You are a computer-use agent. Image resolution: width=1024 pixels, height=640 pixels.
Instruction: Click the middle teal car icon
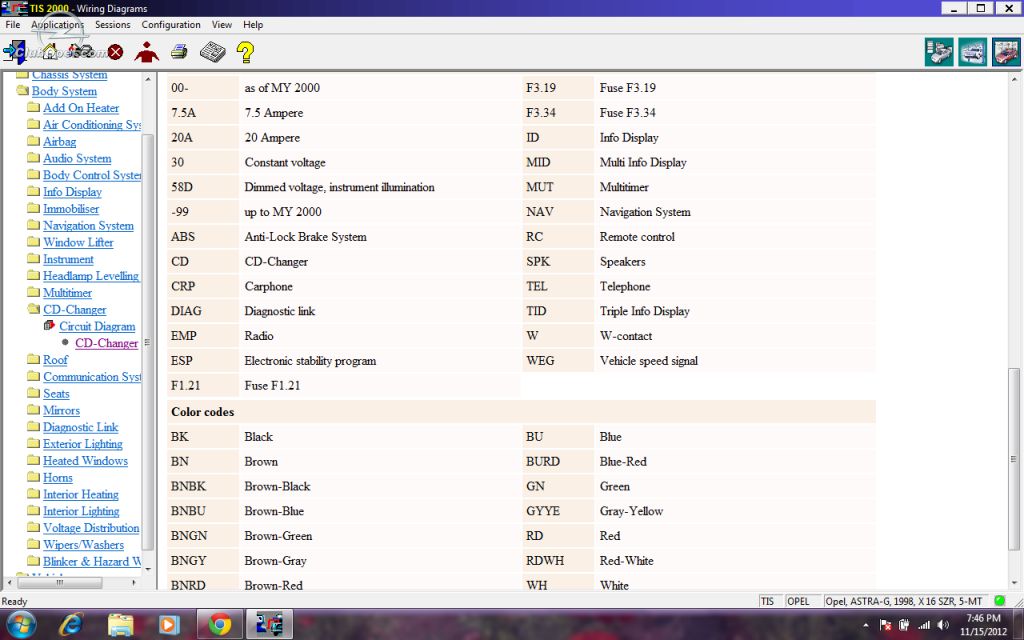pyautogui.click(x=972, y=52)
